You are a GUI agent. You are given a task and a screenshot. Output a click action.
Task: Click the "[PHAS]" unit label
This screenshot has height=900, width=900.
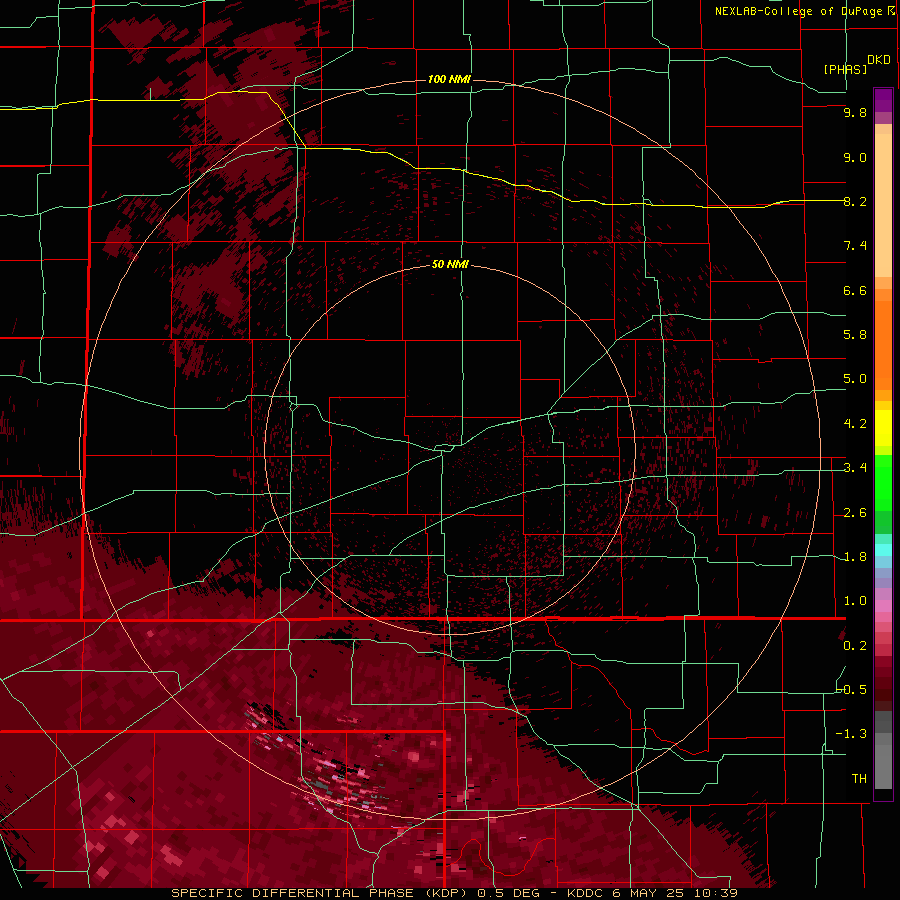845,69
